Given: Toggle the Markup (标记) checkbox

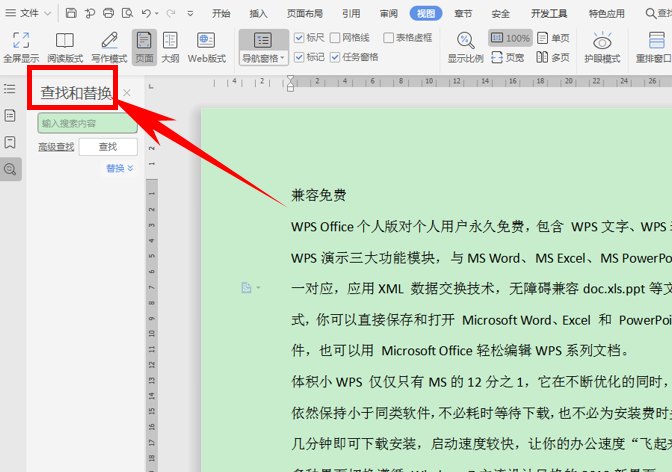Looking at the screenshot, I should click(x=299, y=57).
